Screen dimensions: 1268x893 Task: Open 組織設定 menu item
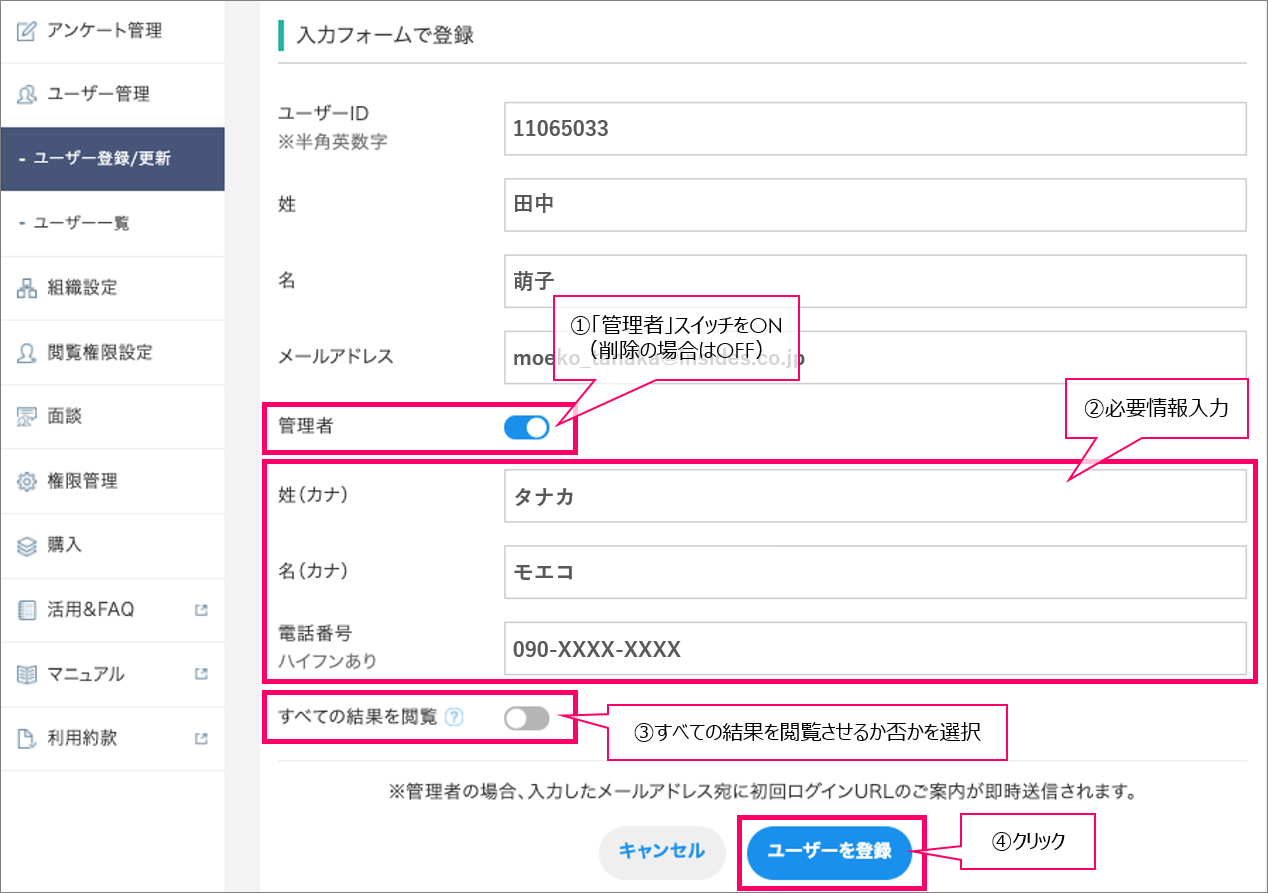[x=112, y=288]
